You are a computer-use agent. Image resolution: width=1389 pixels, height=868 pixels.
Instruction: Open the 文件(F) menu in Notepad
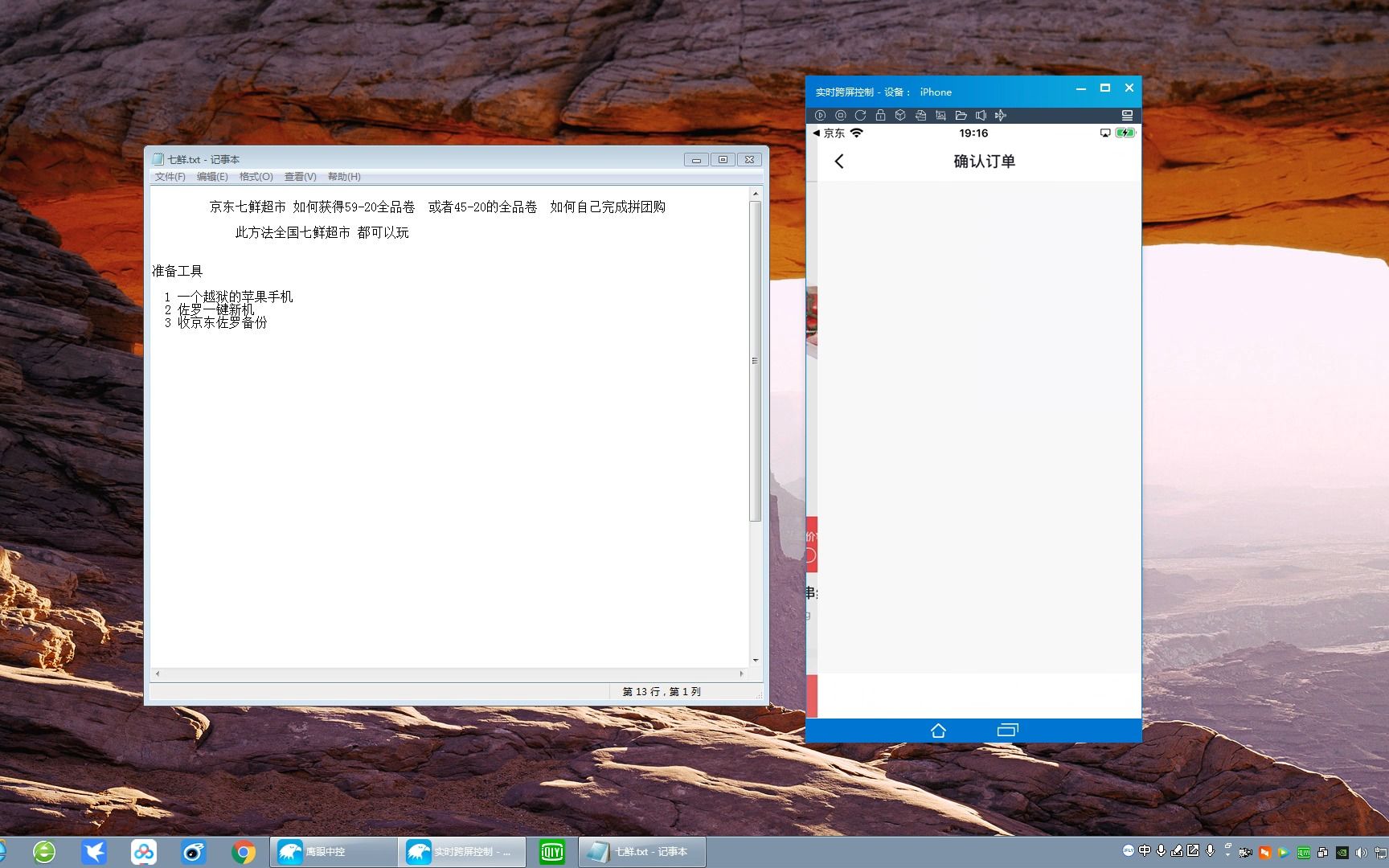[x=170, y=177]
